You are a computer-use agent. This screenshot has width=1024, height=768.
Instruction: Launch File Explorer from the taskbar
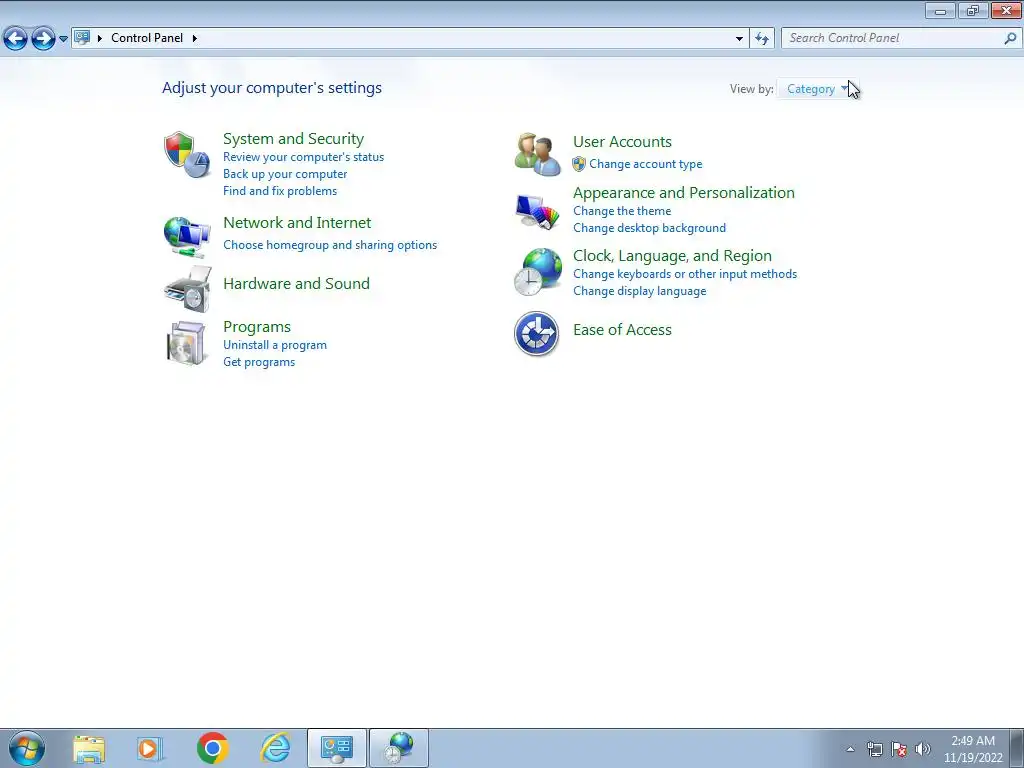(x=89, y=748)
